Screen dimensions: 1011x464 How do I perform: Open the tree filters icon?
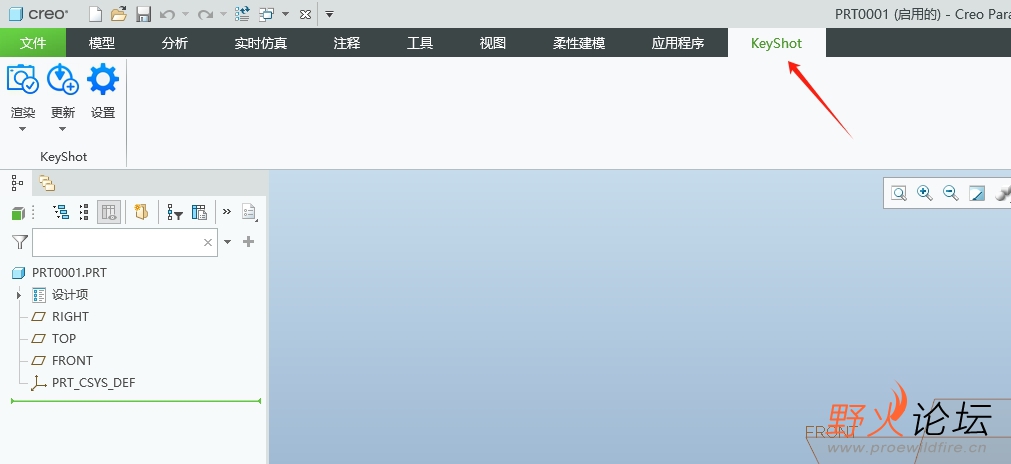[x=175, y=212]
